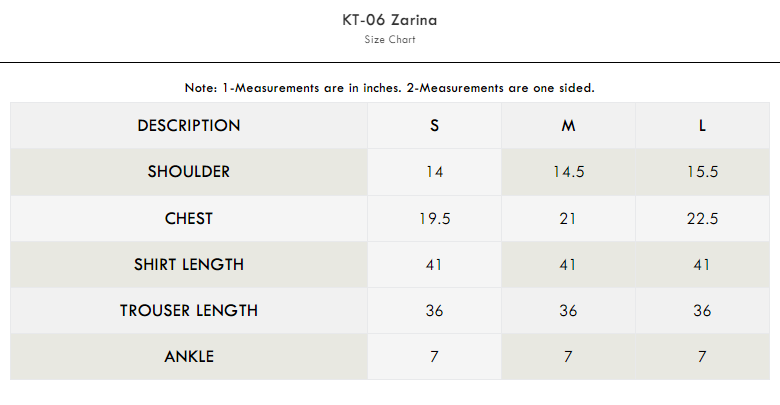Click chest value 21 for size M
The width and height of the screenshot is (780, 405).
coord(568,219)
